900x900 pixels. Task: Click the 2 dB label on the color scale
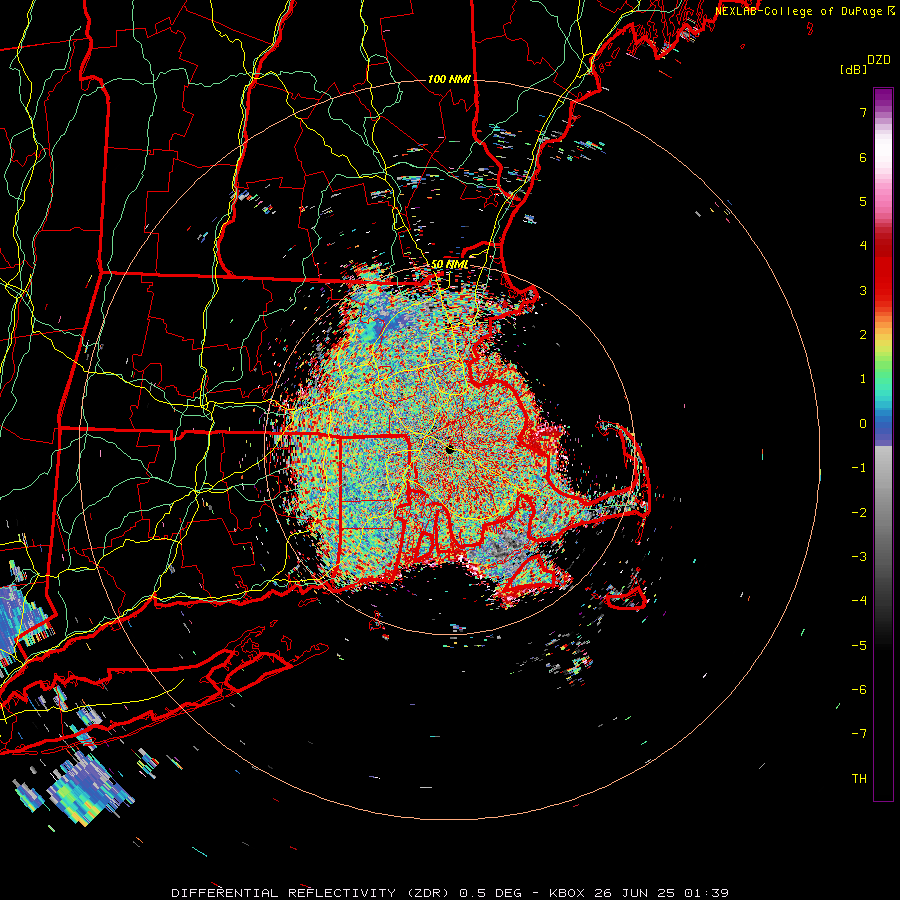point(863,335)
